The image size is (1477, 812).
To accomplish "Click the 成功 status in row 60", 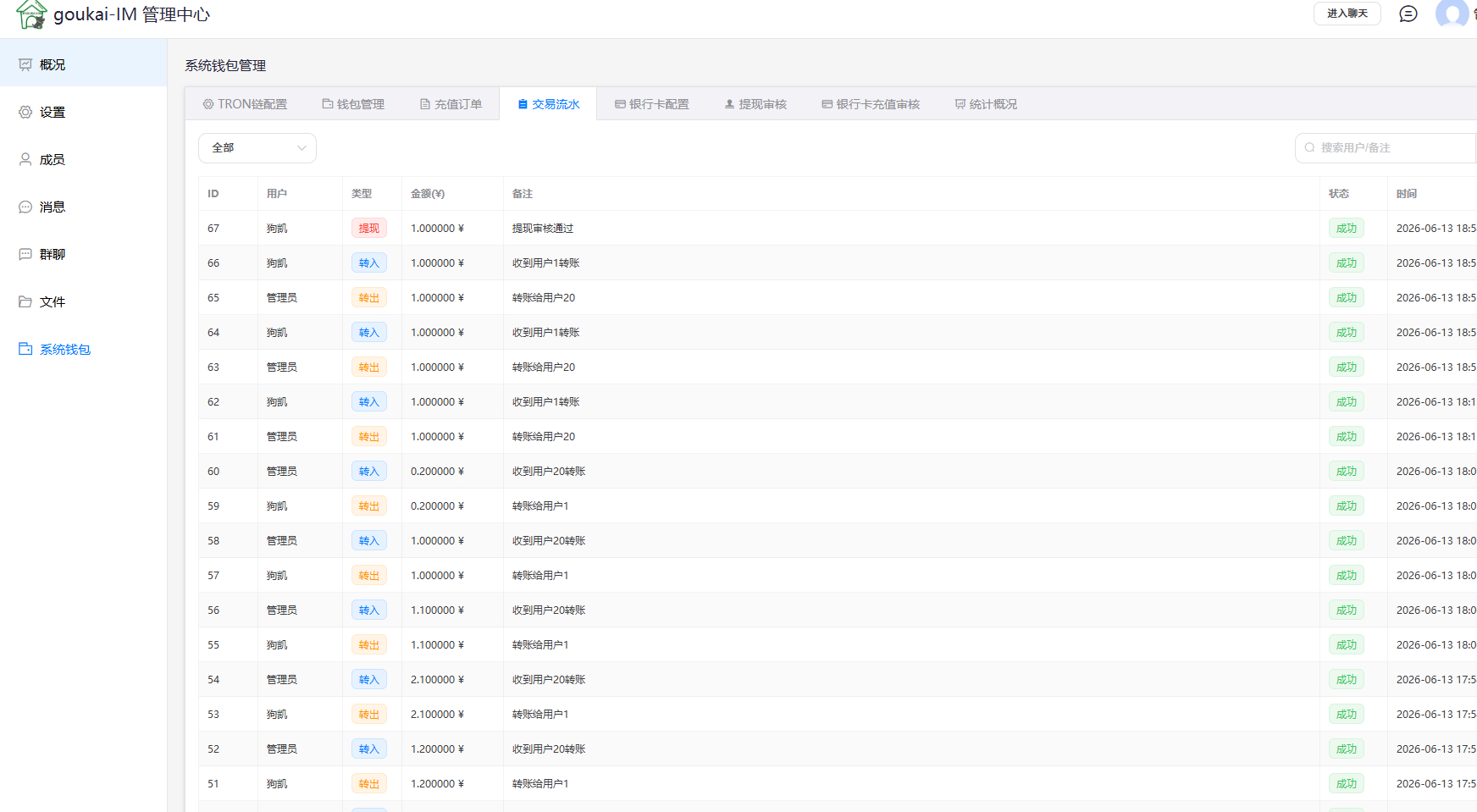I will click(1347, 472).
